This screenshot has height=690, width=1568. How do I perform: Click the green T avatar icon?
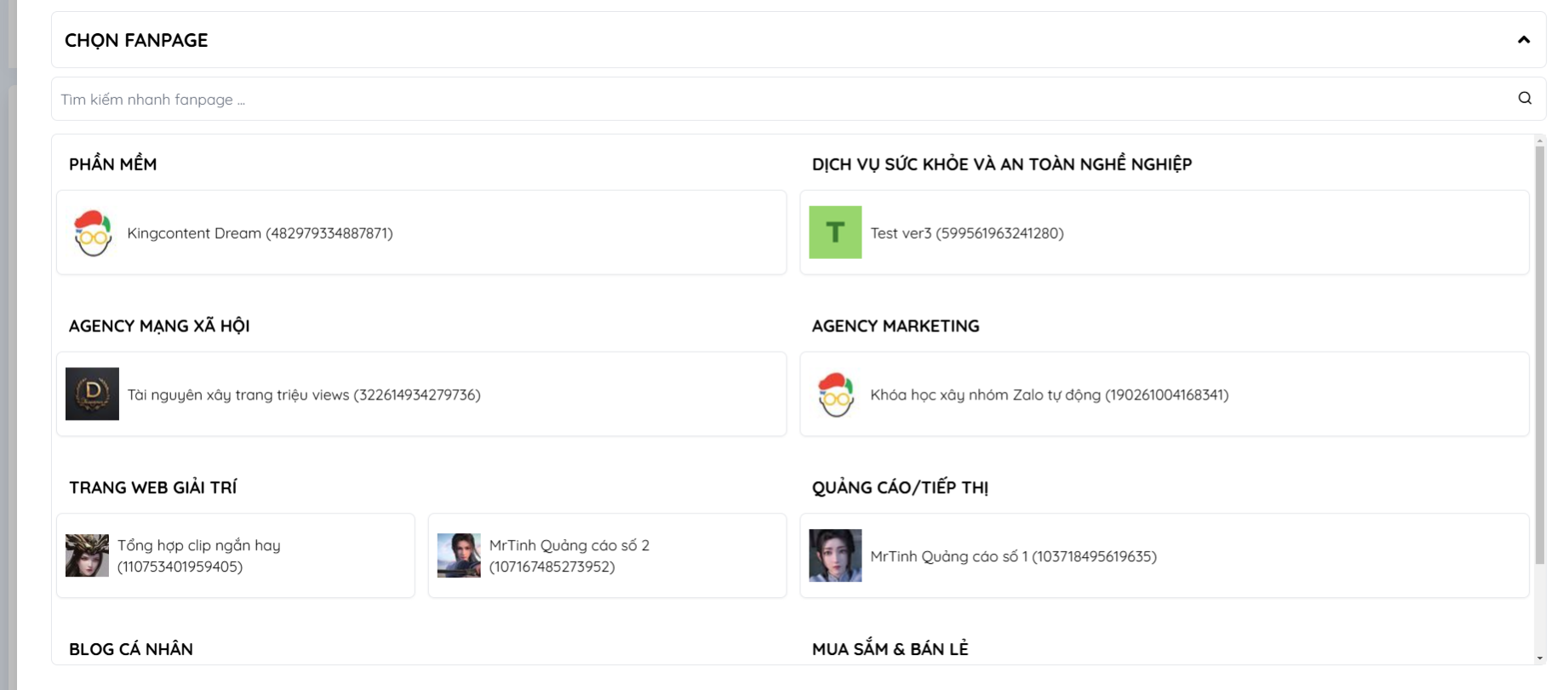(834, 233)
